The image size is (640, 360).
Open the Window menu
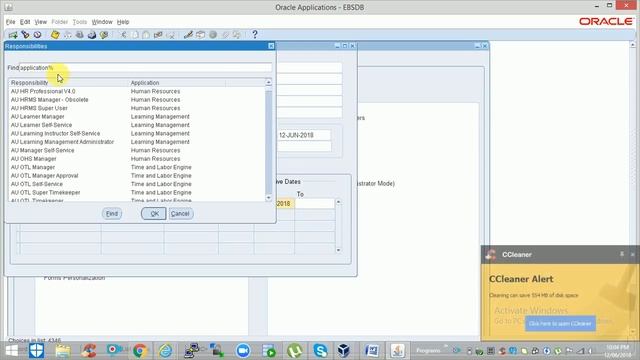[x=102, y=22]
